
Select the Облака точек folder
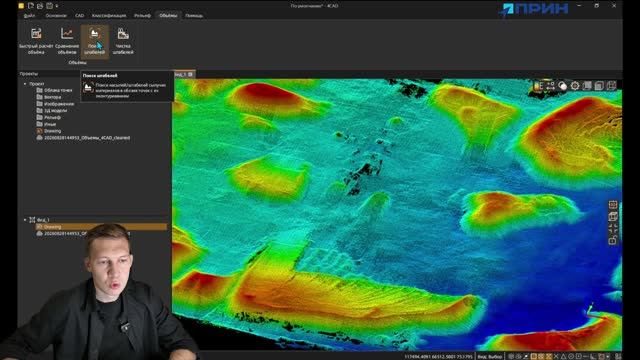(x=54, y=90)
